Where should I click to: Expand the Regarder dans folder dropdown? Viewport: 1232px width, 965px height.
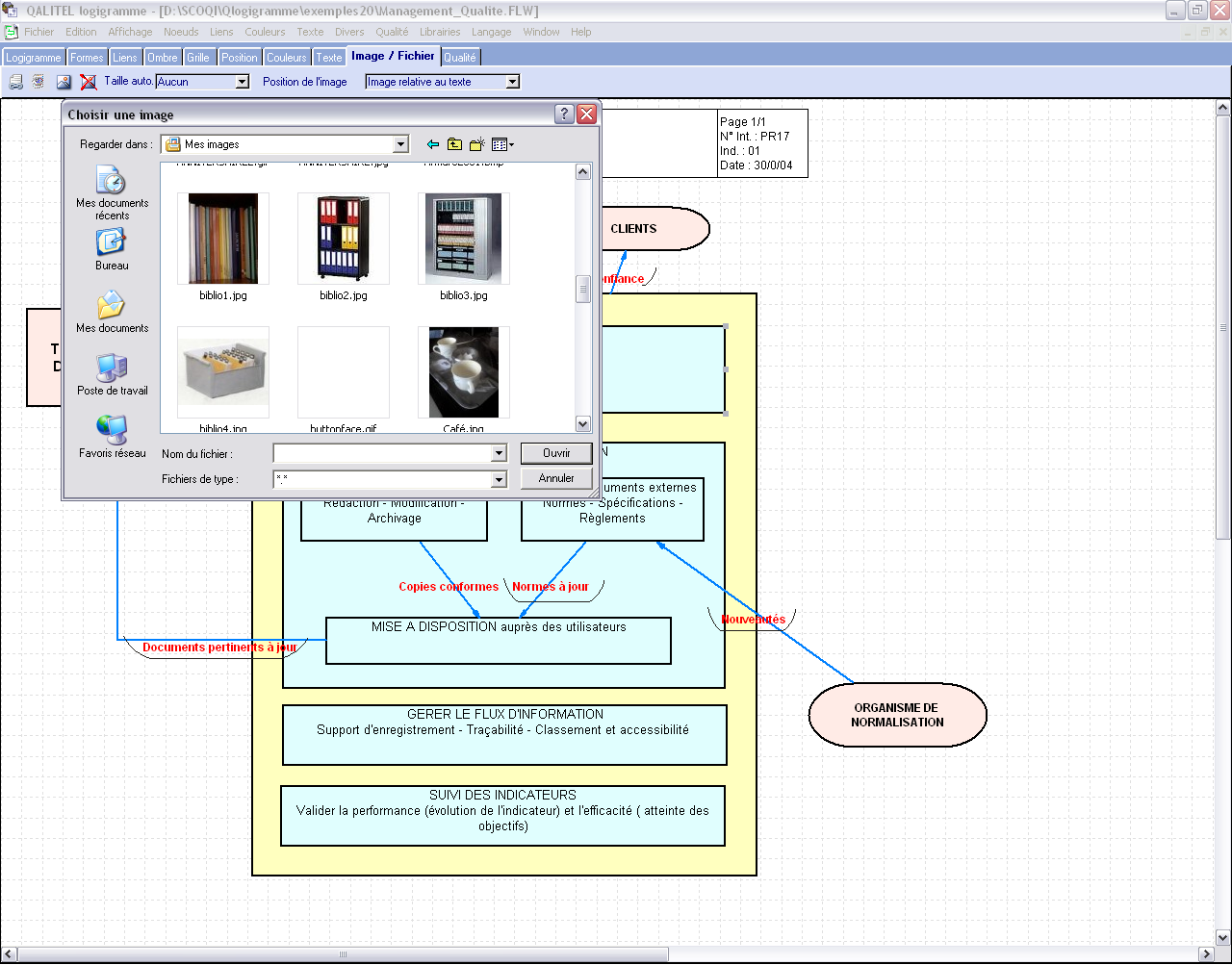[400, 145]
